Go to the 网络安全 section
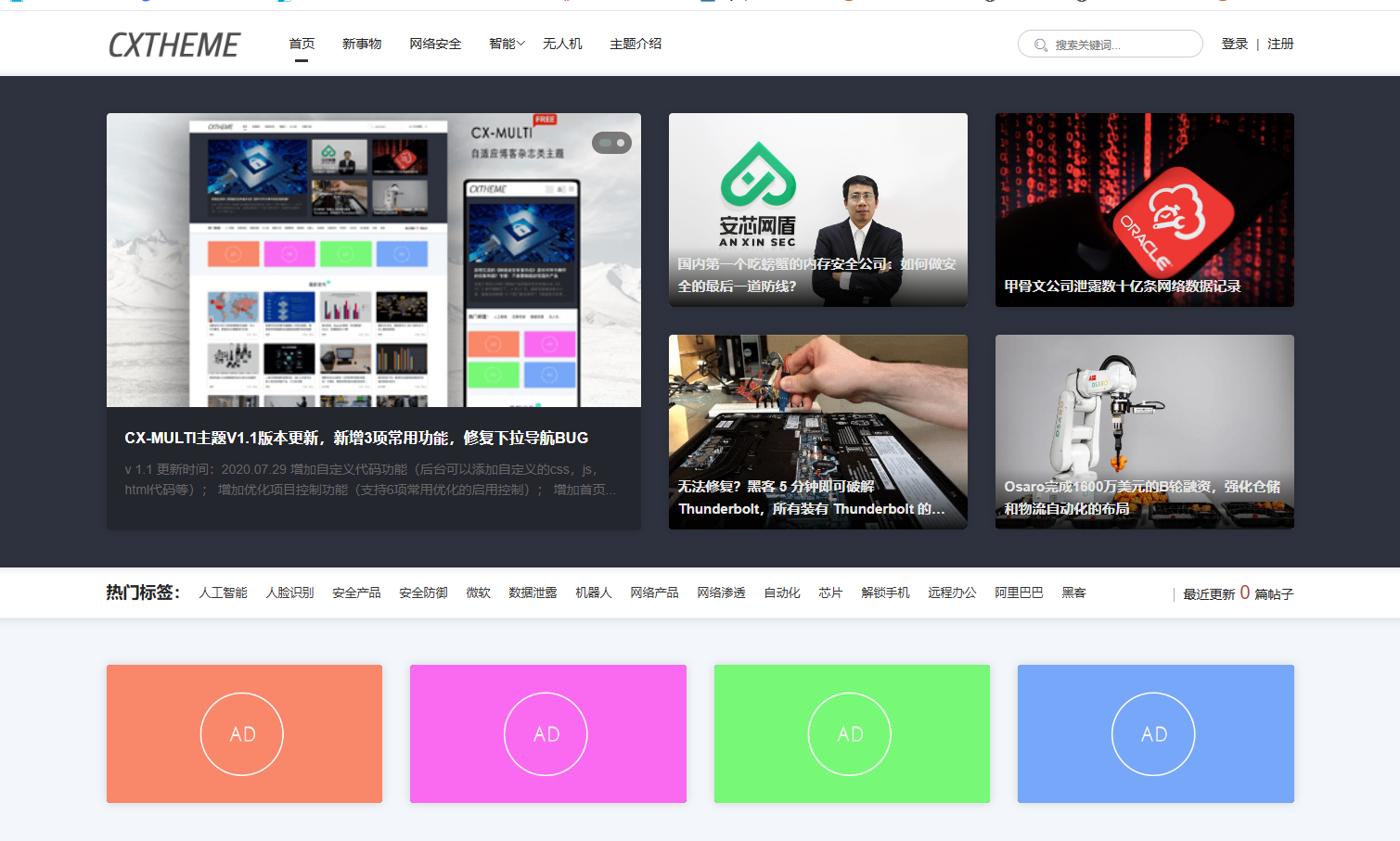 click(x=435, y=44)
